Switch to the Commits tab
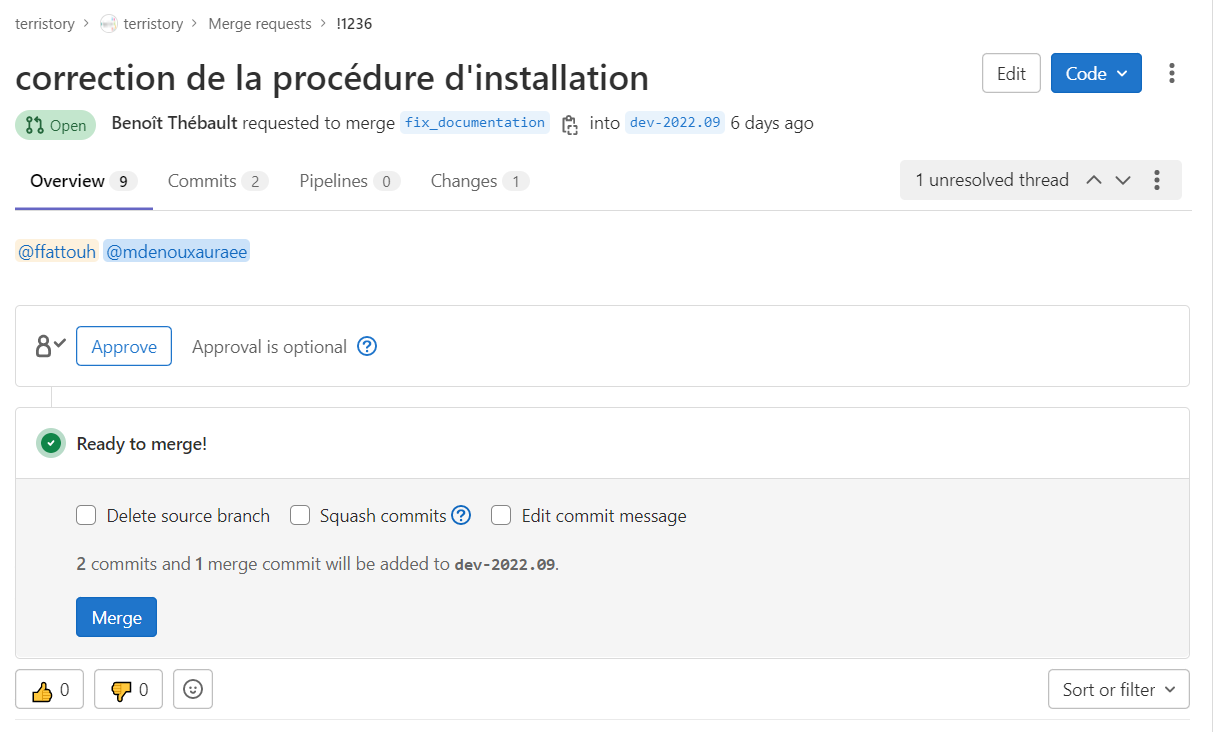 [x=217, y=181]
